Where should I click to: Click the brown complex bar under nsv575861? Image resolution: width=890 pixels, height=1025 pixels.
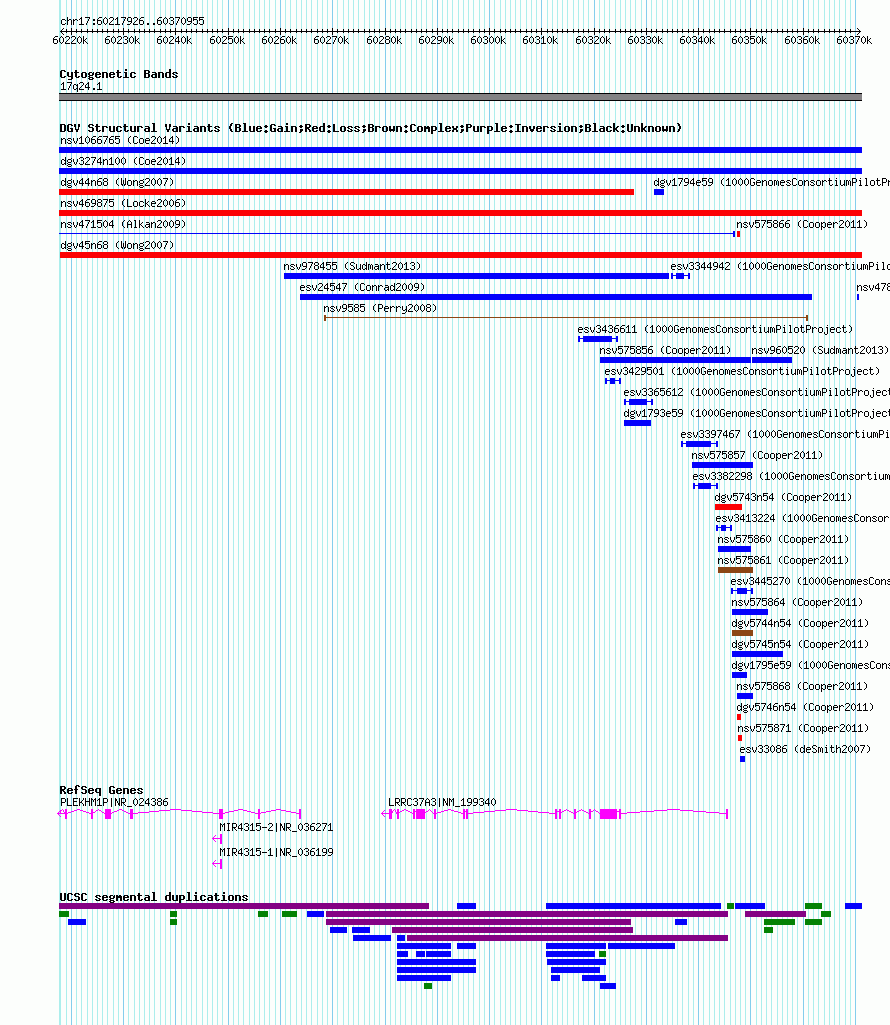click(x=736, y=570)
